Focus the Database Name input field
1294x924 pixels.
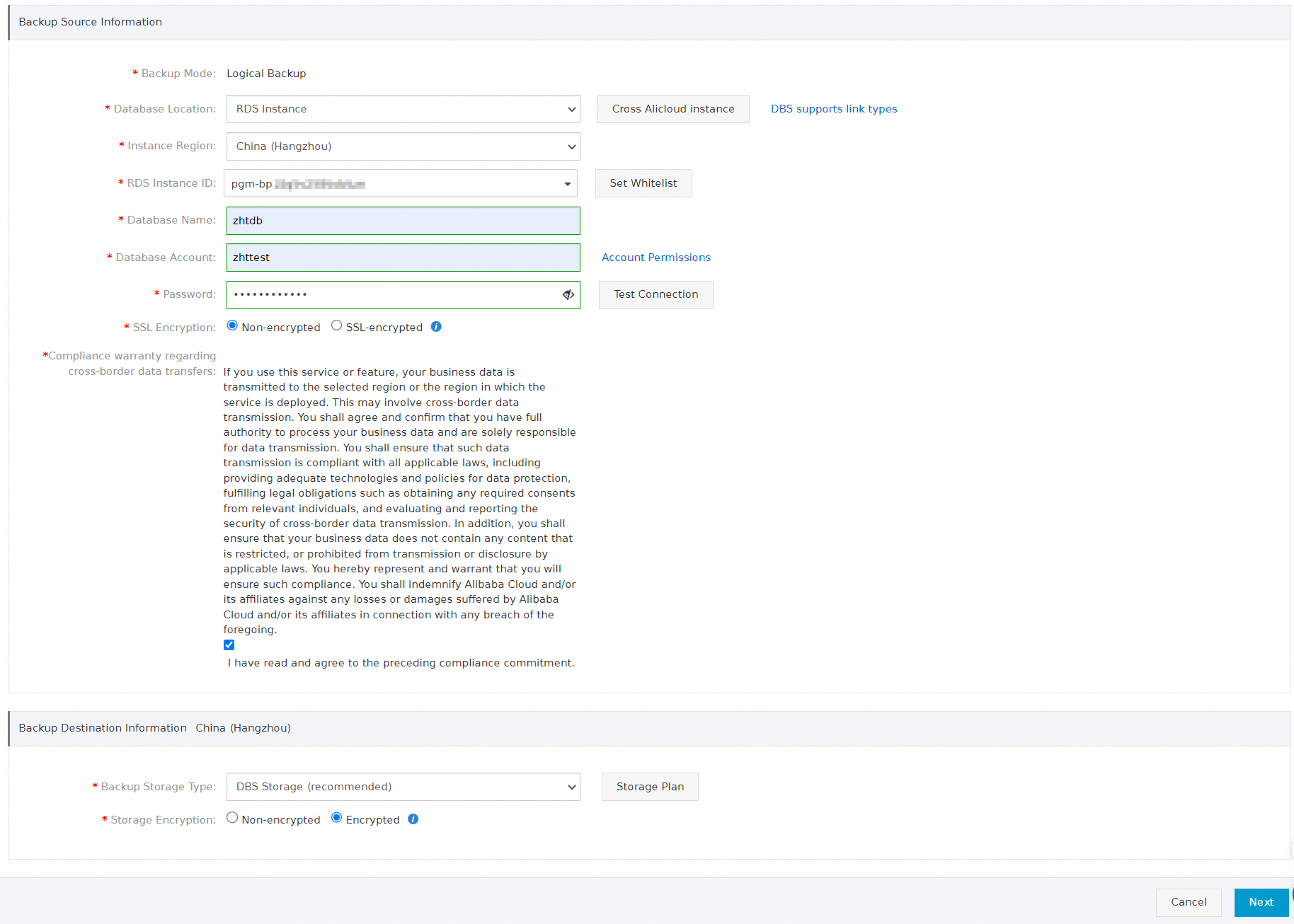click(x=403, y=221)
